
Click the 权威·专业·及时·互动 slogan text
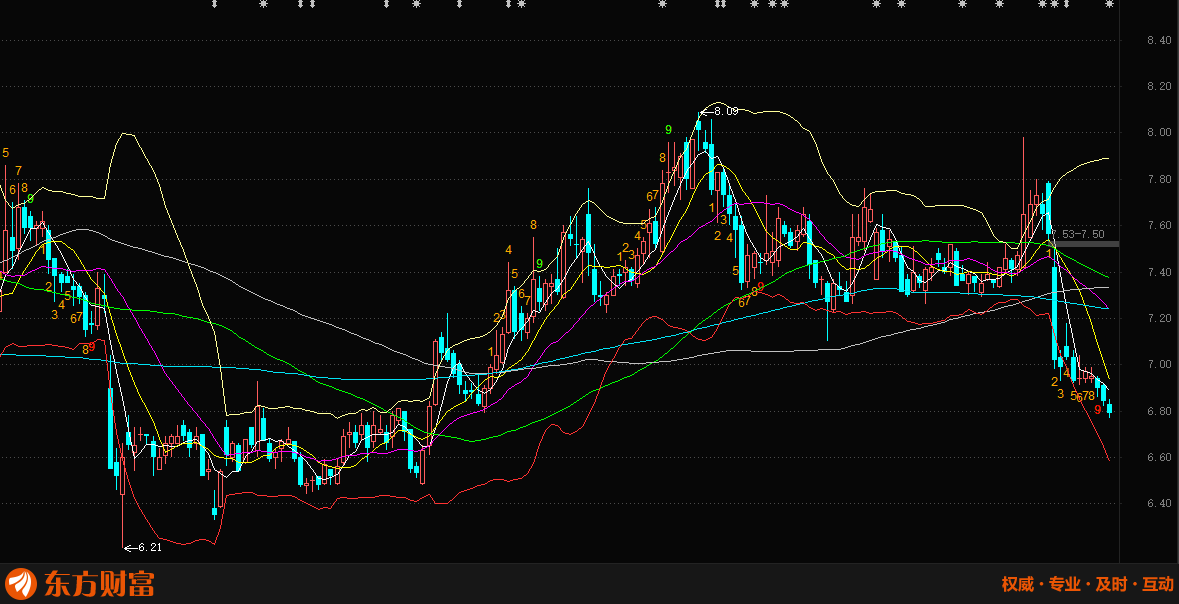tap(1087, 584)
